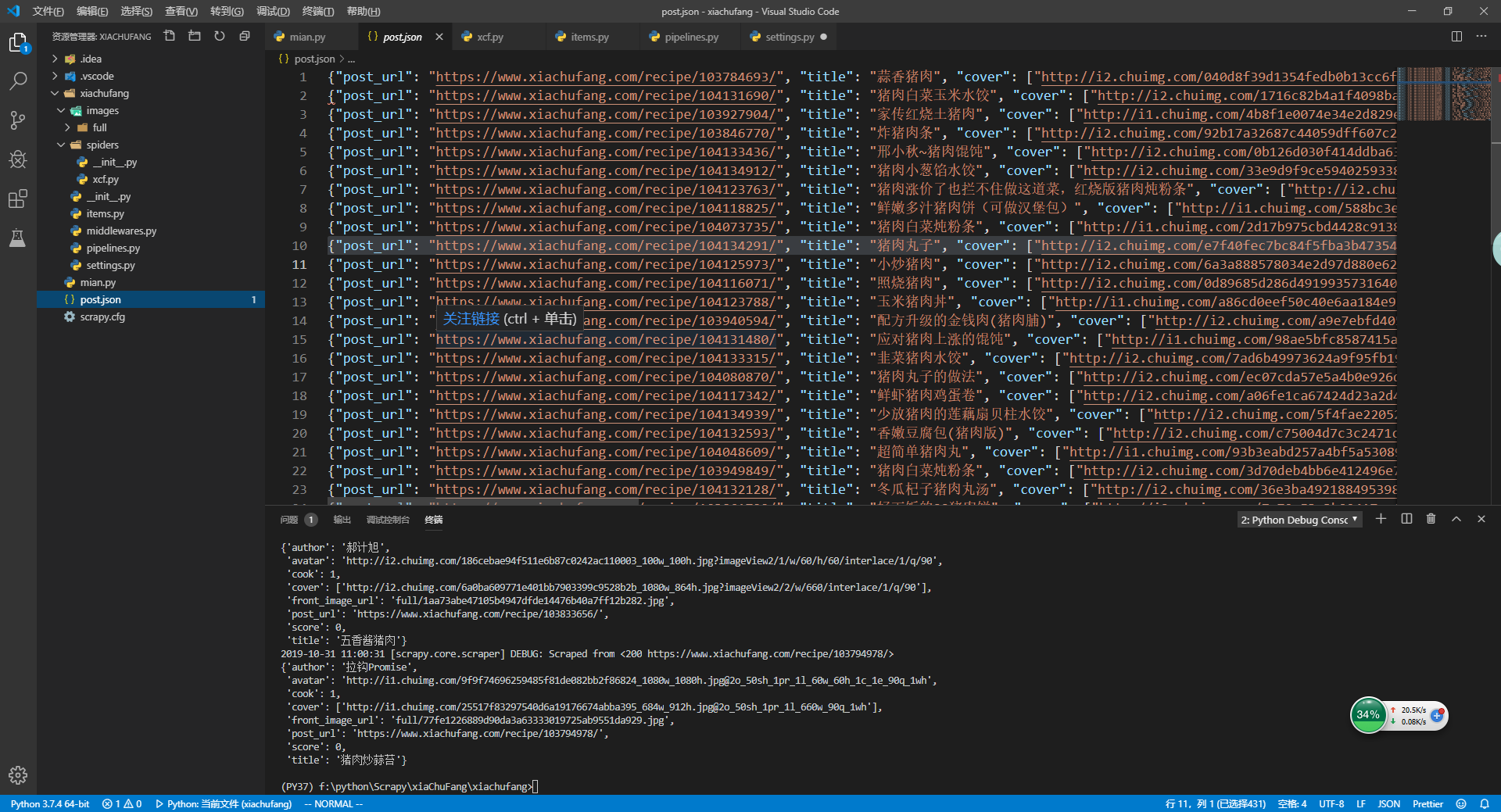
Task: Close the post.json editor tab
Action: 439,37
